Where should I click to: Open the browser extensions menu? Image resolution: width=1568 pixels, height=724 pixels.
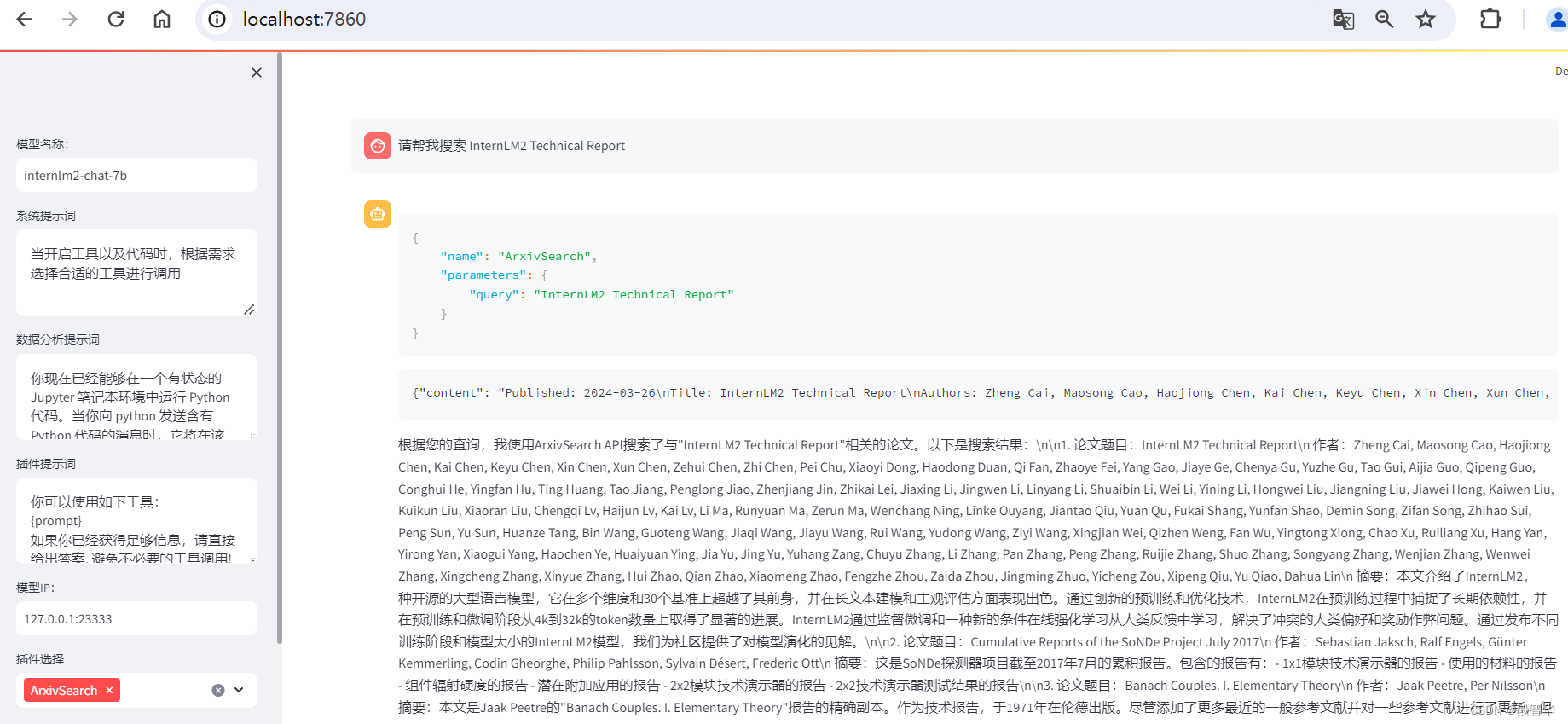(x=1490, y=19)
